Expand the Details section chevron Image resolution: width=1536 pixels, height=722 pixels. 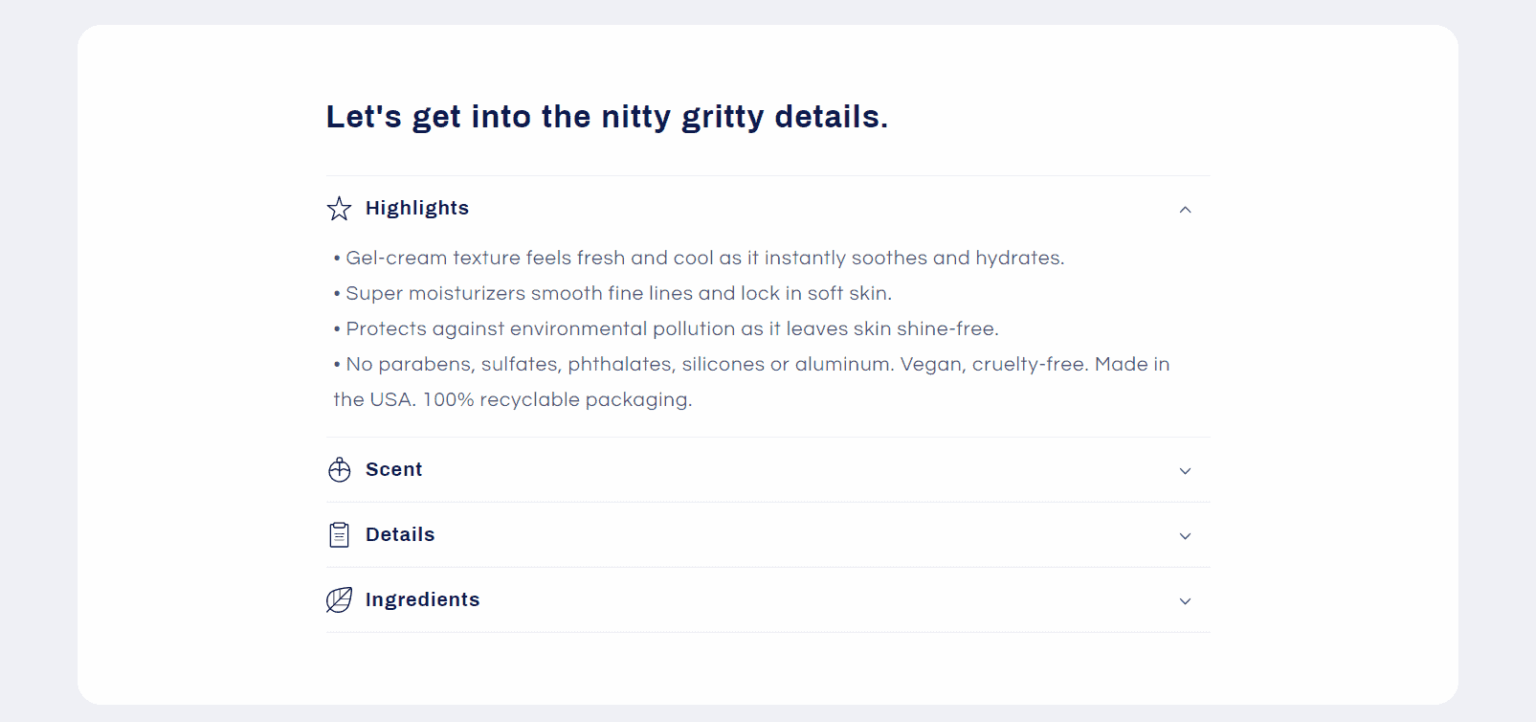[1185, 536]
